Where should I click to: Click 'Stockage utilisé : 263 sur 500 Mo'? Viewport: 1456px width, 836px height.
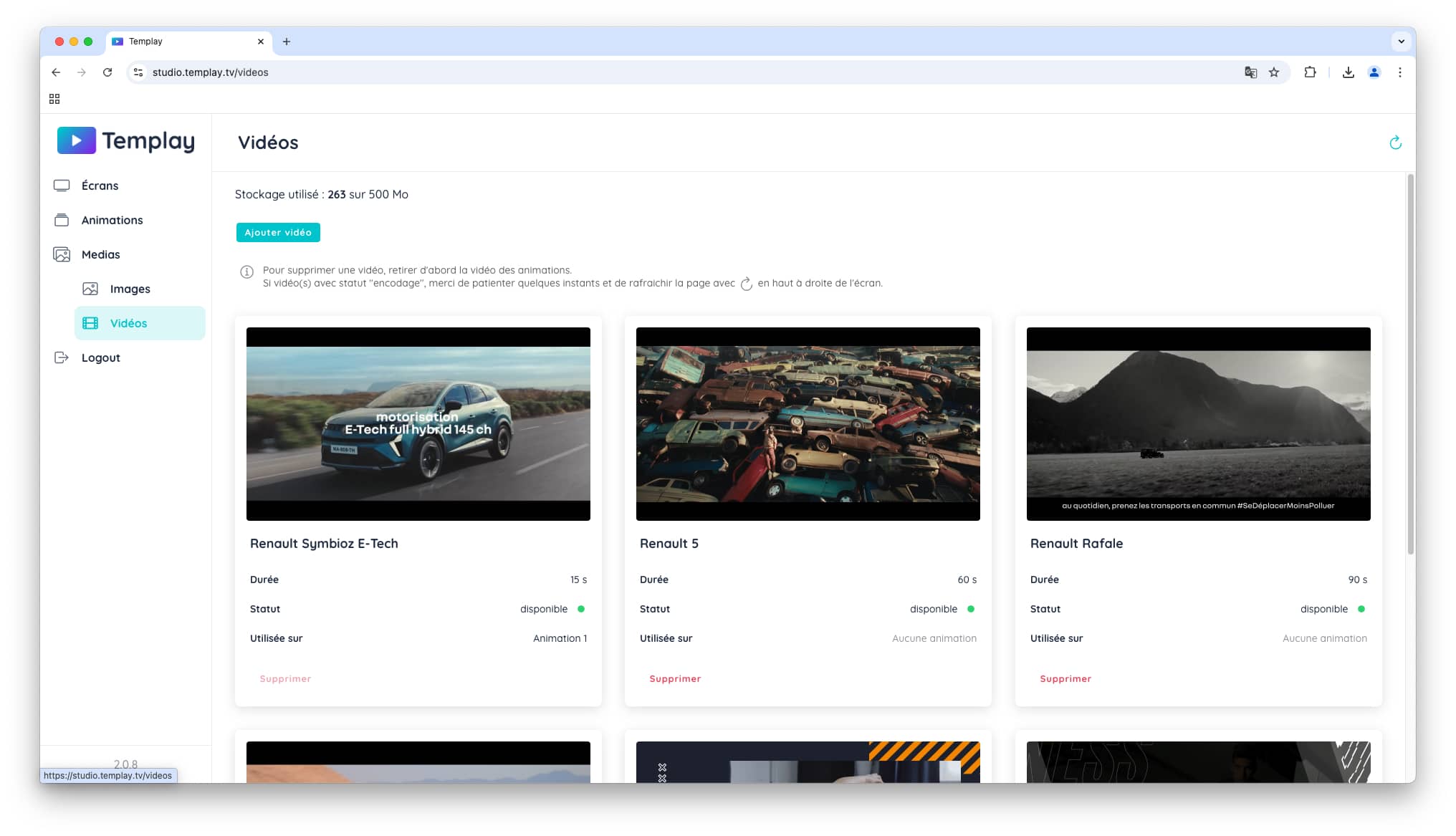coord(322,194)
